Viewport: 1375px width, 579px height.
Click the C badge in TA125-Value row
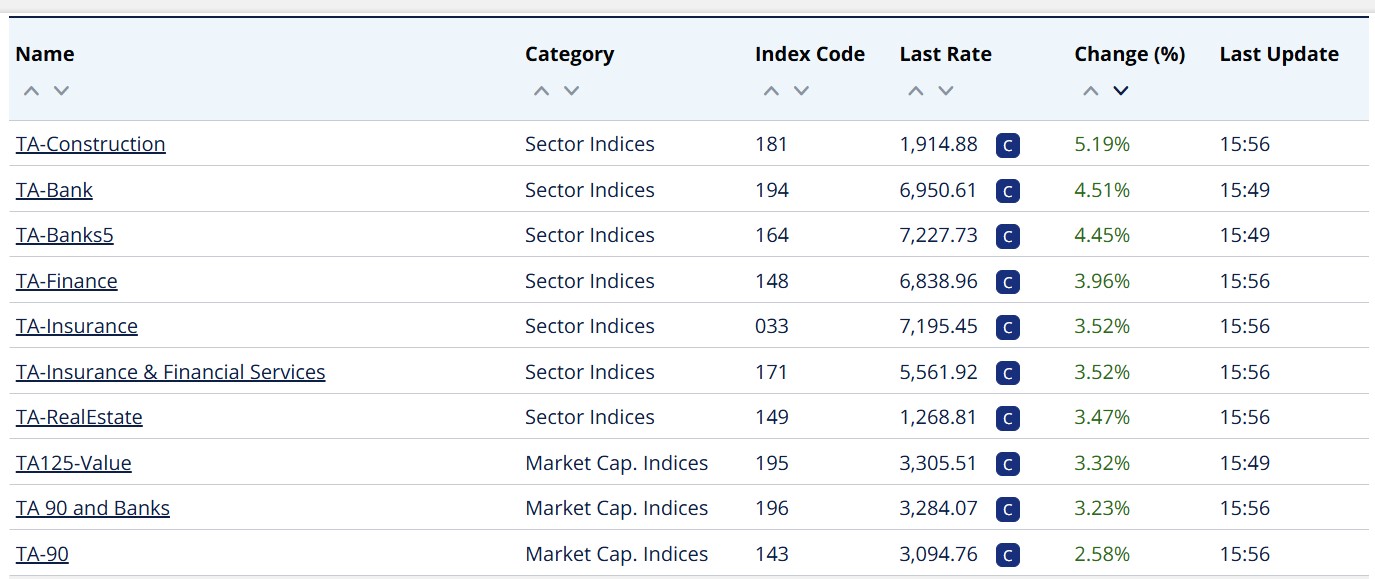pyautogui.click(x=1008, y=464)
